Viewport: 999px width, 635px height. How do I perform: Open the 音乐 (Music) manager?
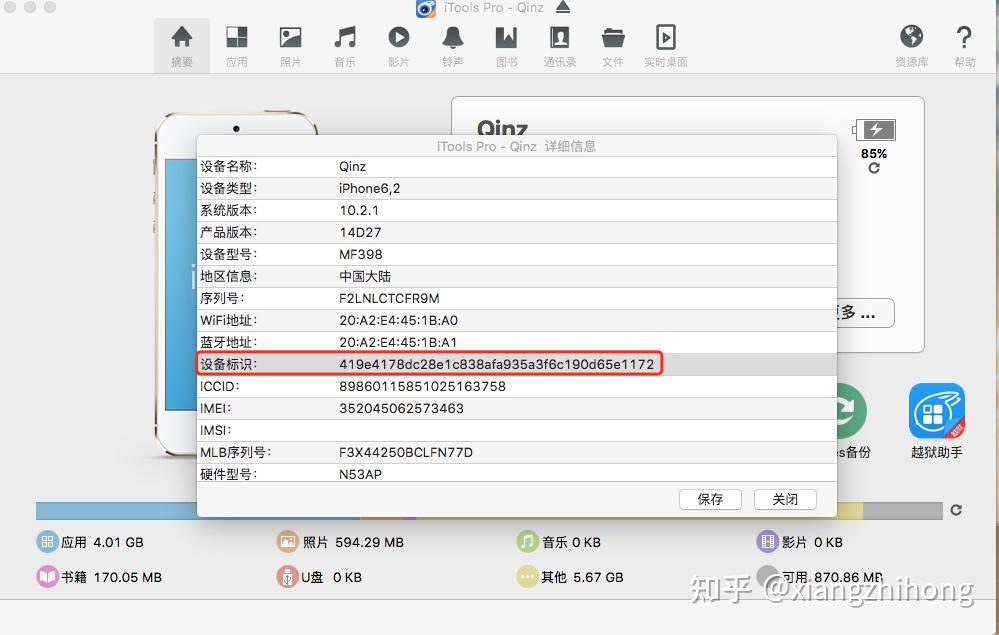pos(345,45)
